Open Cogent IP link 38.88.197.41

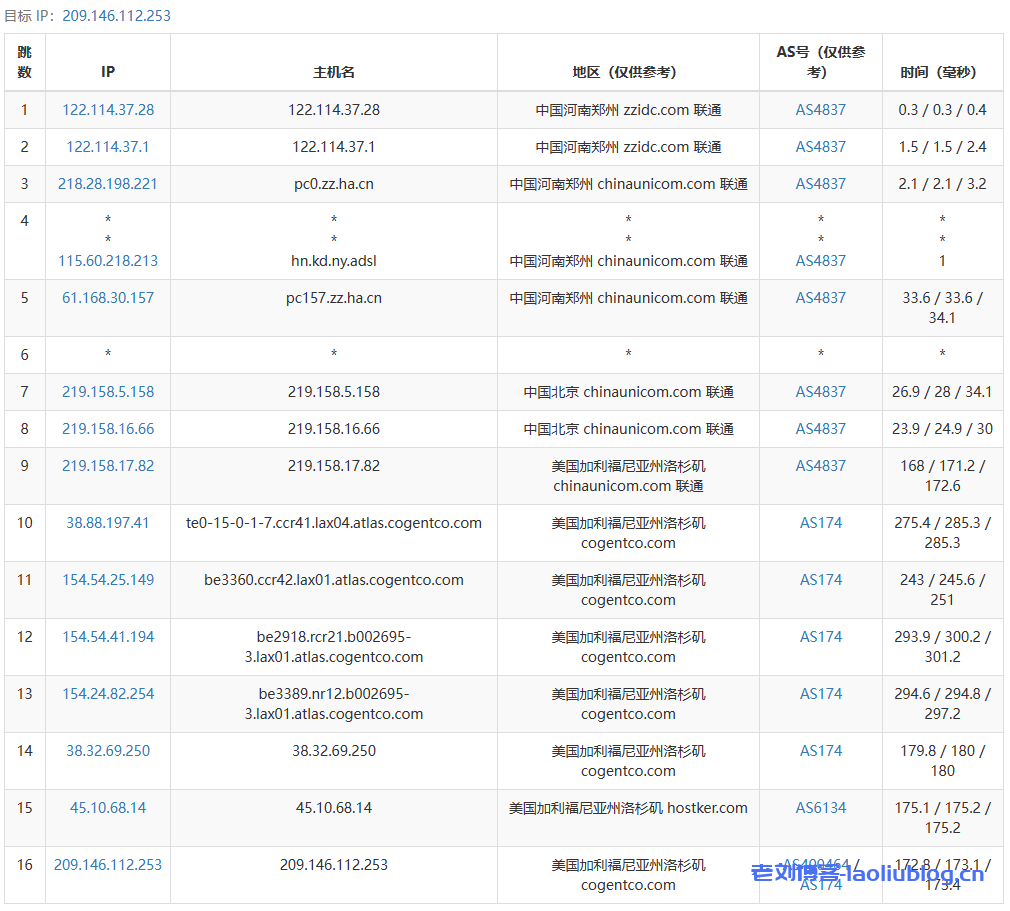point(108,523)
